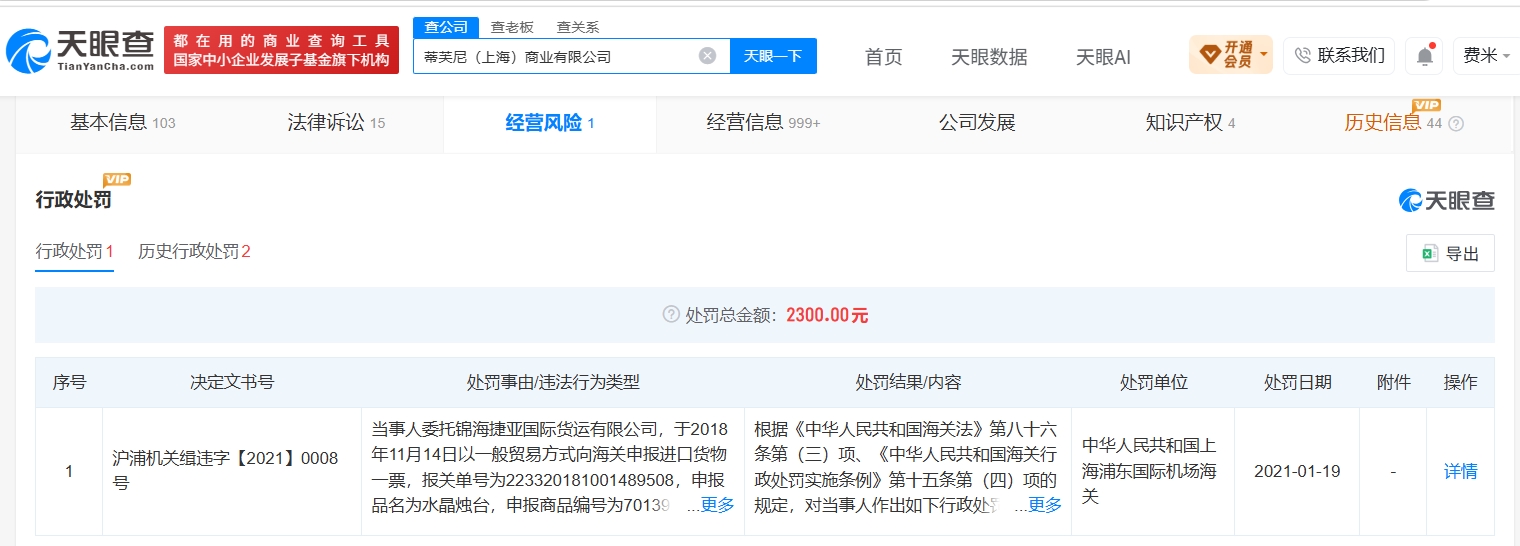Click the red promotional banner
This screenshot has width=1520, height=546.
[x=281, y=50]
